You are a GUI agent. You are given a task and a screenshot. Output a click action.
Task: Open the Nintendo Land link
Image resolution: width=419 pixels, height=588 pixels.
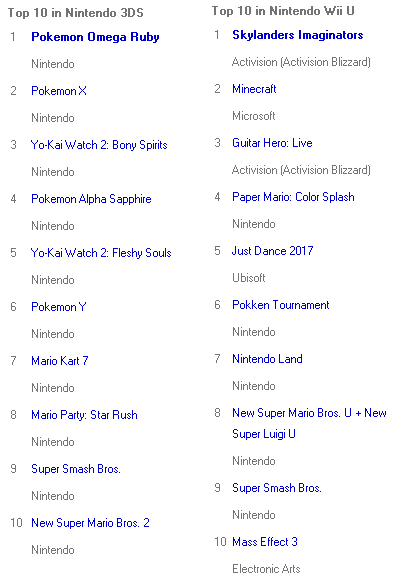[x=267, y=359]
